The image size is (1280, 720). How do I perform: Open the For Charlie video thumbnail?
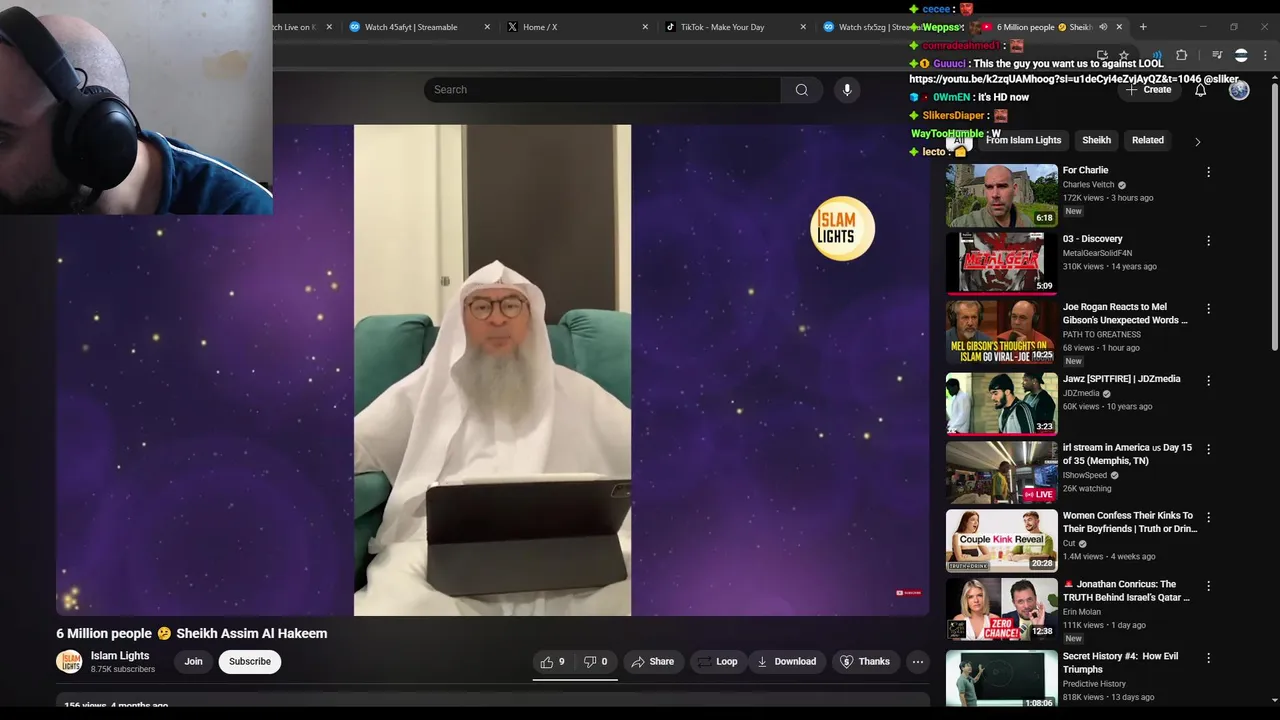[1001, 195]
